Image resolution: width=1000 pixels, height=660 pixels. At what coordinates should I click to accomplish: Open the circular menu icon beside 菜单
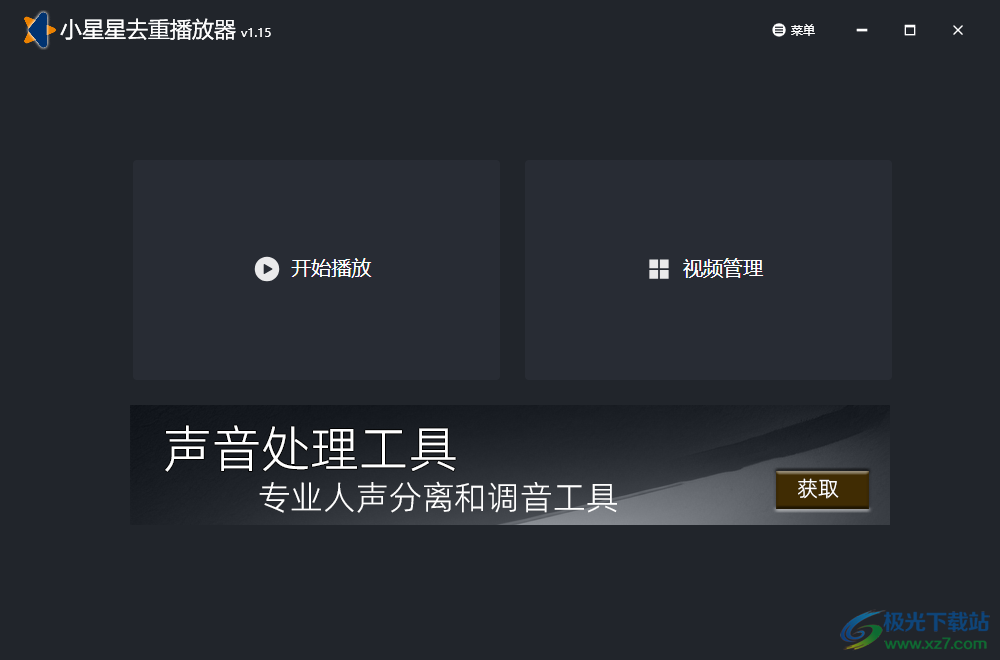[x=779, y=30]
